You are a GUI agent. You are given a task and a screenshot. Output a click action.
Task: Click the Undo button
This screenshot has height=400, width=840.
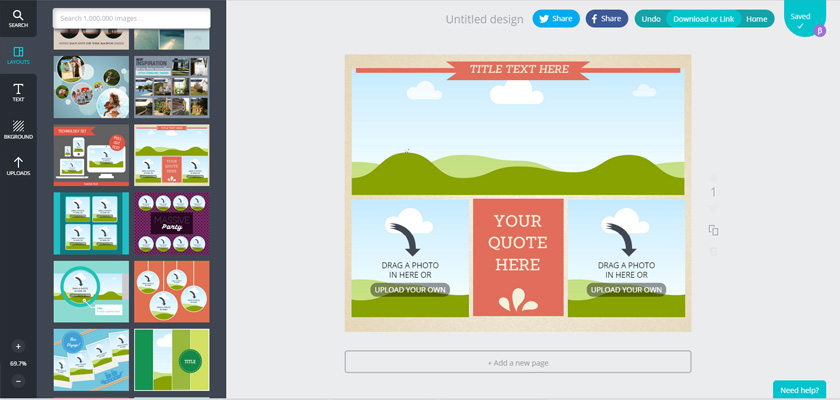650,19
